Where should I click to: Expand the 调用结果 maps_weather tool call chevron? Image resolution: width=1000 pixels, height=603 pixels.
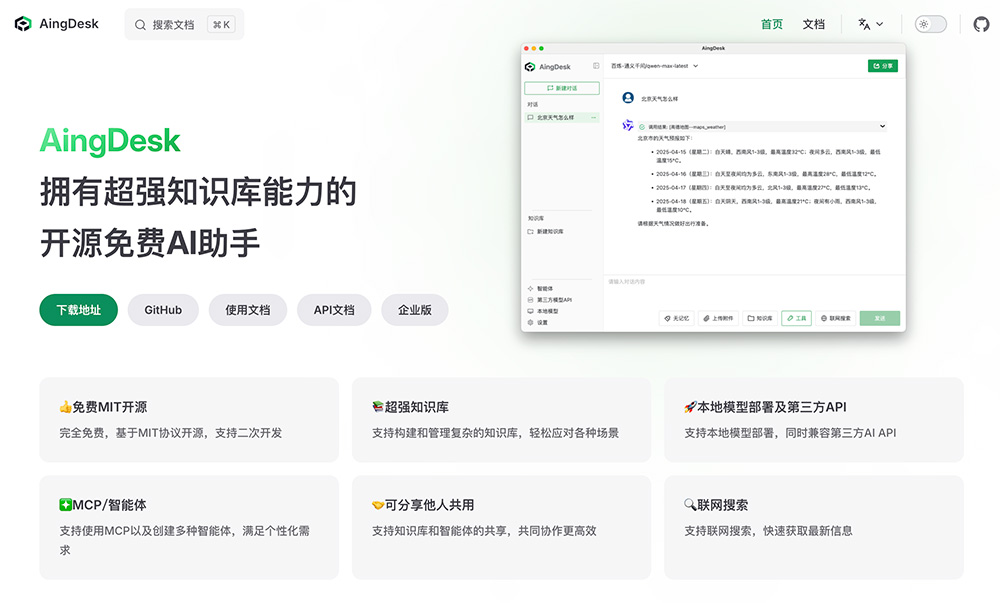click(x=882, y=126)
